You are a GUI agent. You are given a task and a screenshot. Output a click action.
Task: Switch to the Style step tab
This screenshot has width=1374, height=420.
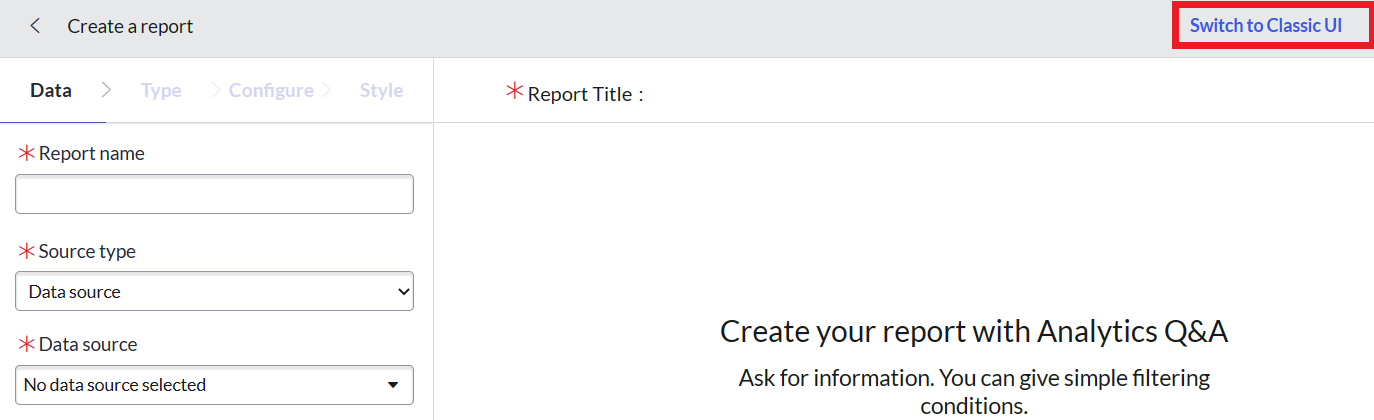381,90
